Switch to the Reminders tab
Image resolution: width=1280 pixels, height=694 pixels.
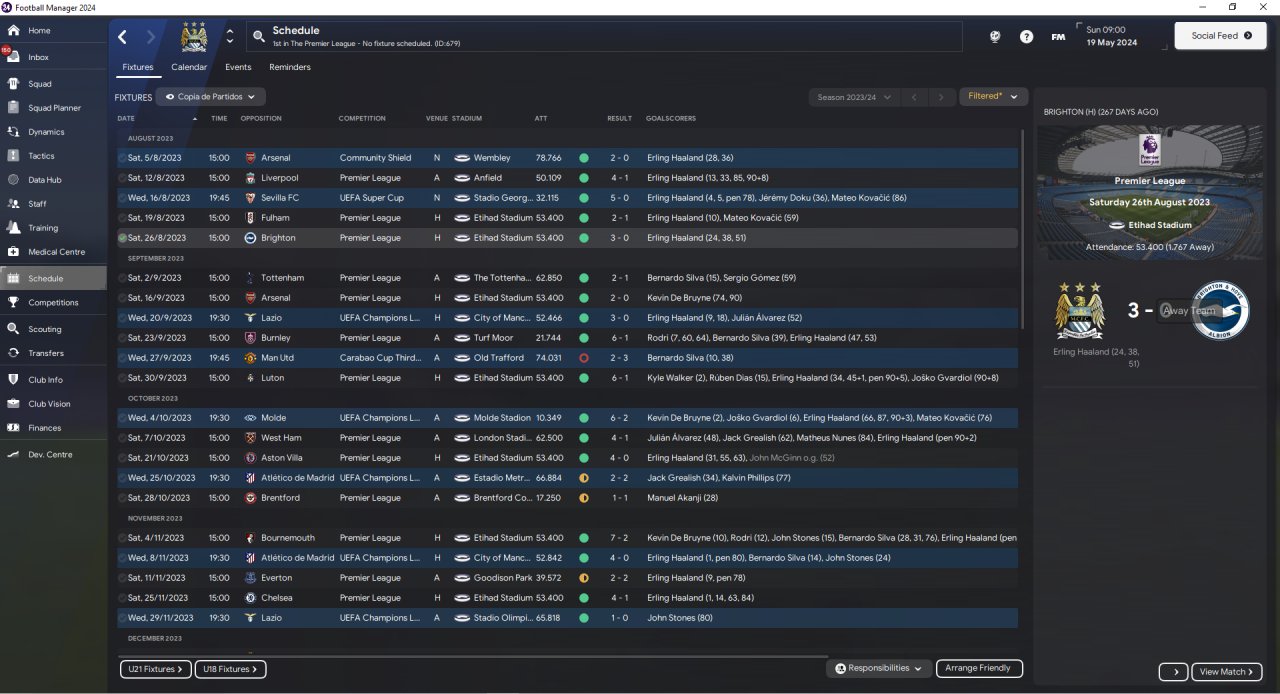click(290, 67)
